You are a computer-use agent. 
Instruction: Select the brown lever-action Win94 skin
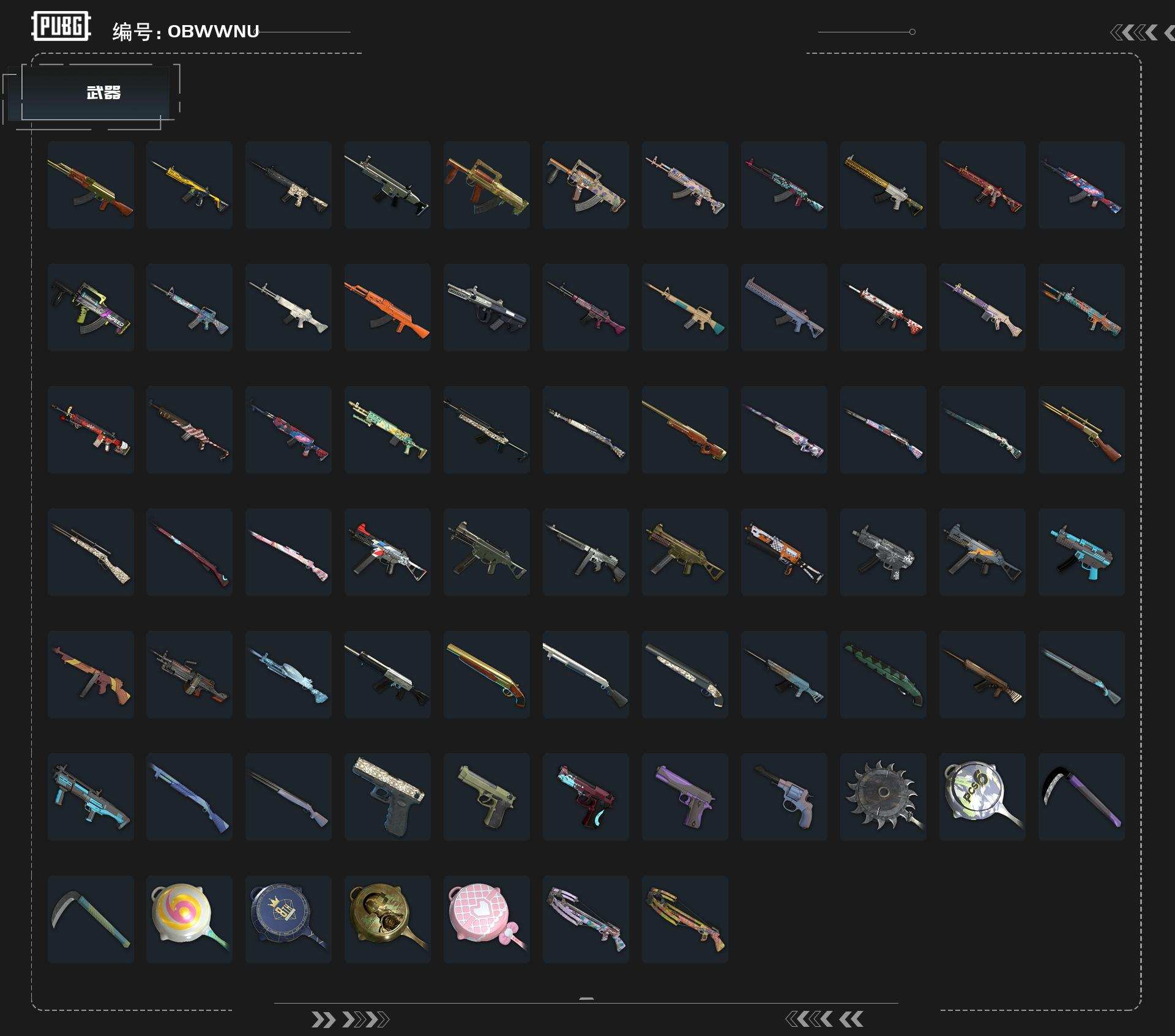[1081, 430]
